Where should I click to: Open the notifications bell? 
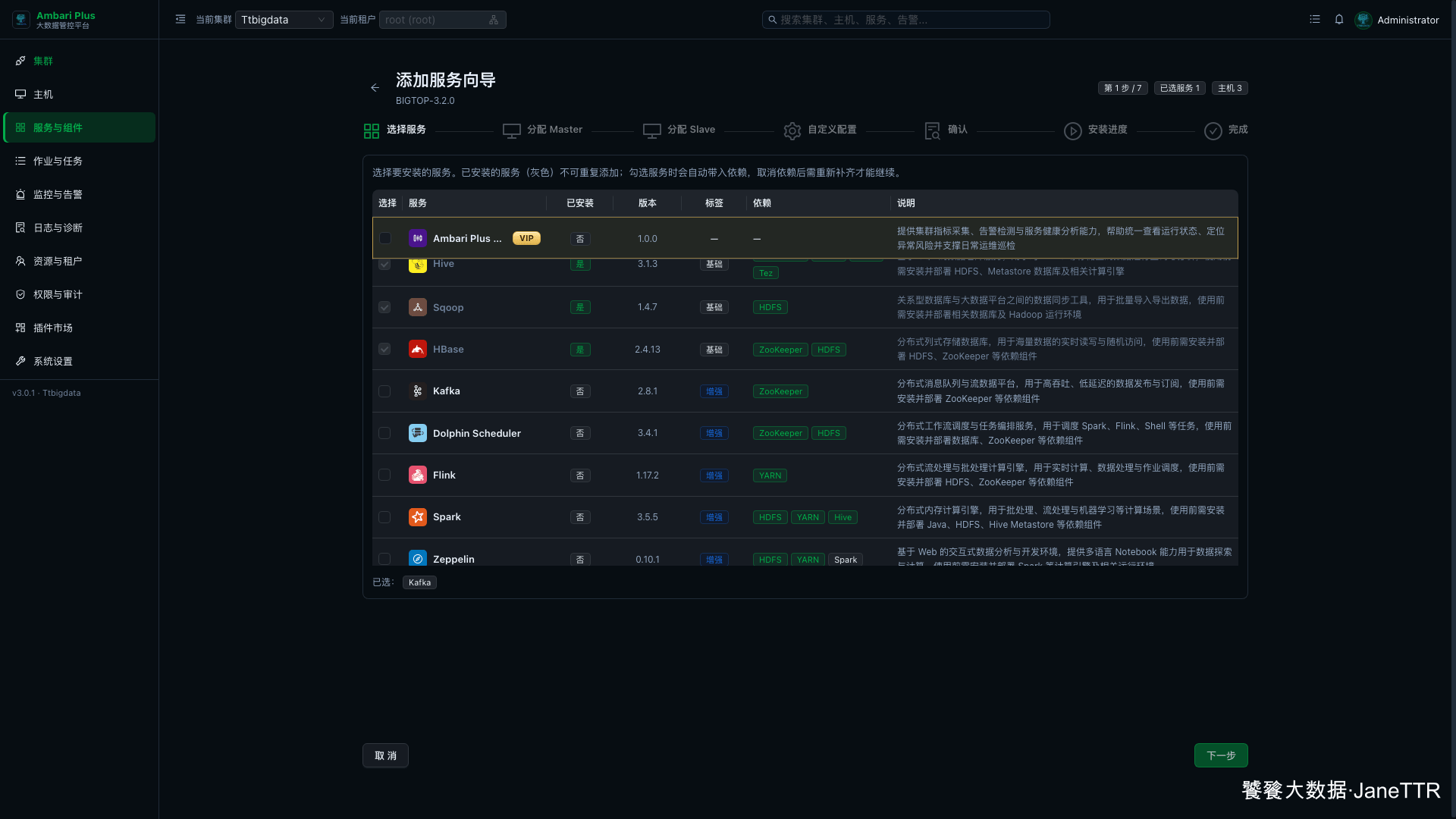tap(1339, 20)
